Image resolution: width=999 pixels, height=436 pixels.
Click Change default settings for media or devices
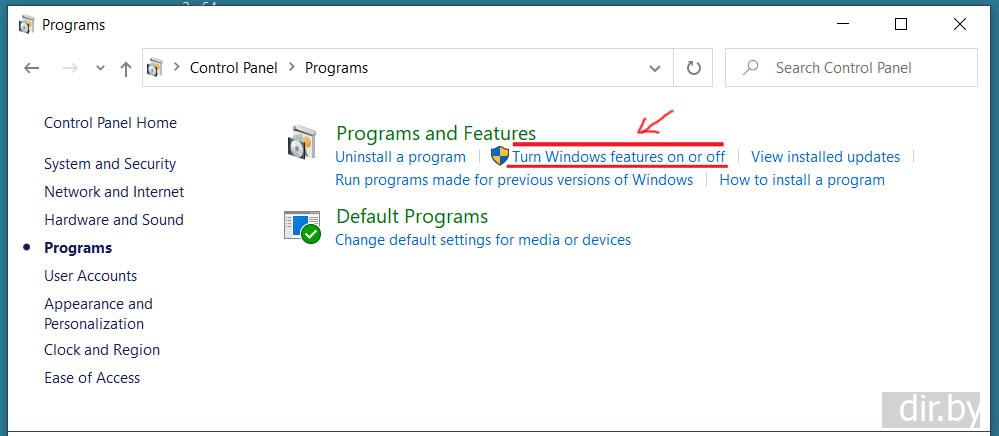pyautogui.click(x=483, y=240)
